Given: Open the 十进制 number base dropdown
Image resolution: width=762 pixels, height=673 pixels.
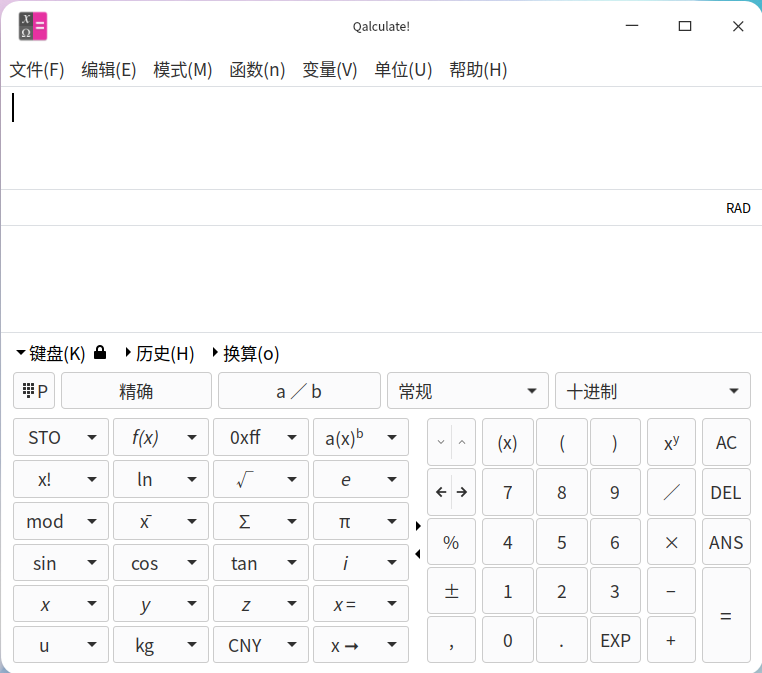Looking at the screenshot, I should [x=652, y=391].
